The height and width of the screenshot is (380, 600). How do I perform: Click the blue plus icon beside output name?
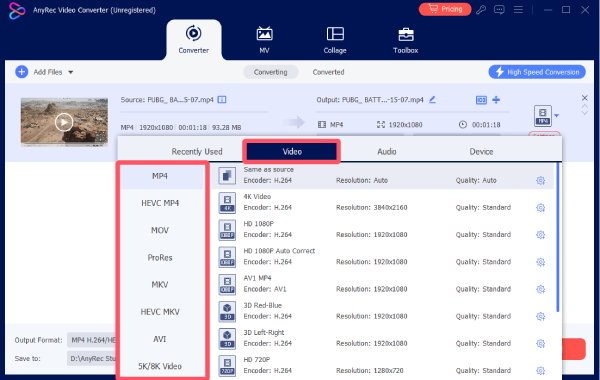pyautogui.click(x=496, y=99)
